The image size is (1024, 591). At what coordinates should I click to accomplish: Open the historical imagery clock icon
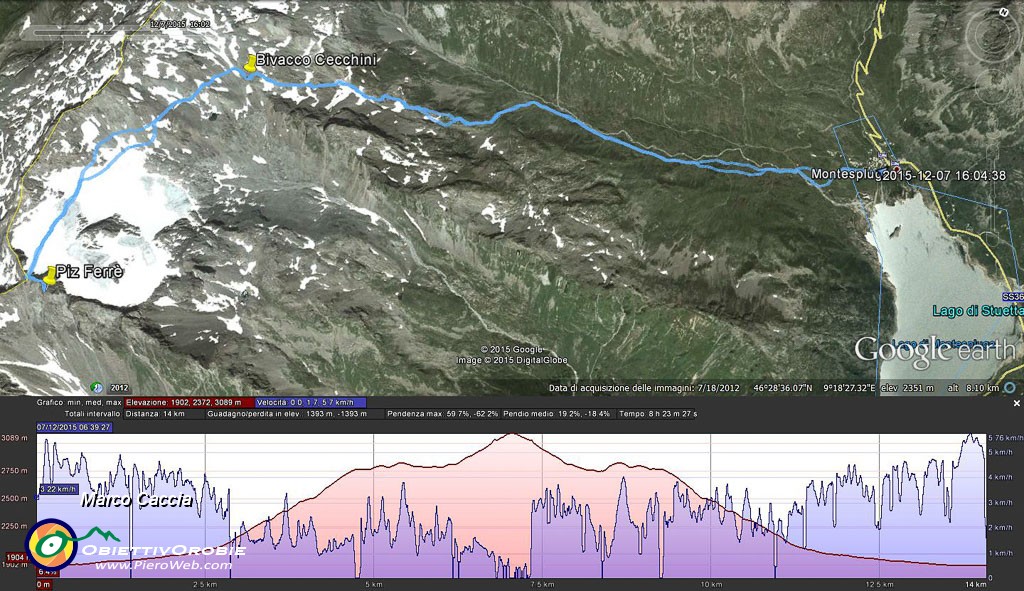[97, 387]
